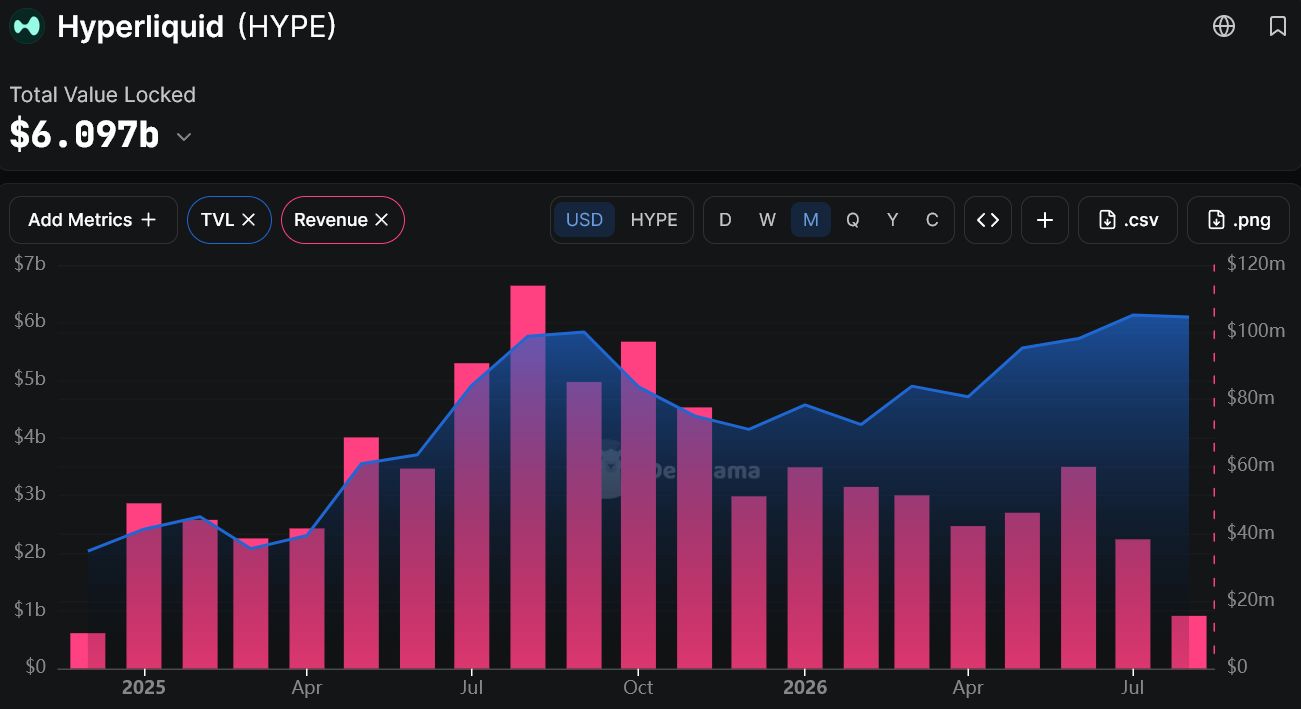
Task: Click the $6.097b TVL value
Action: click(84, 134)
